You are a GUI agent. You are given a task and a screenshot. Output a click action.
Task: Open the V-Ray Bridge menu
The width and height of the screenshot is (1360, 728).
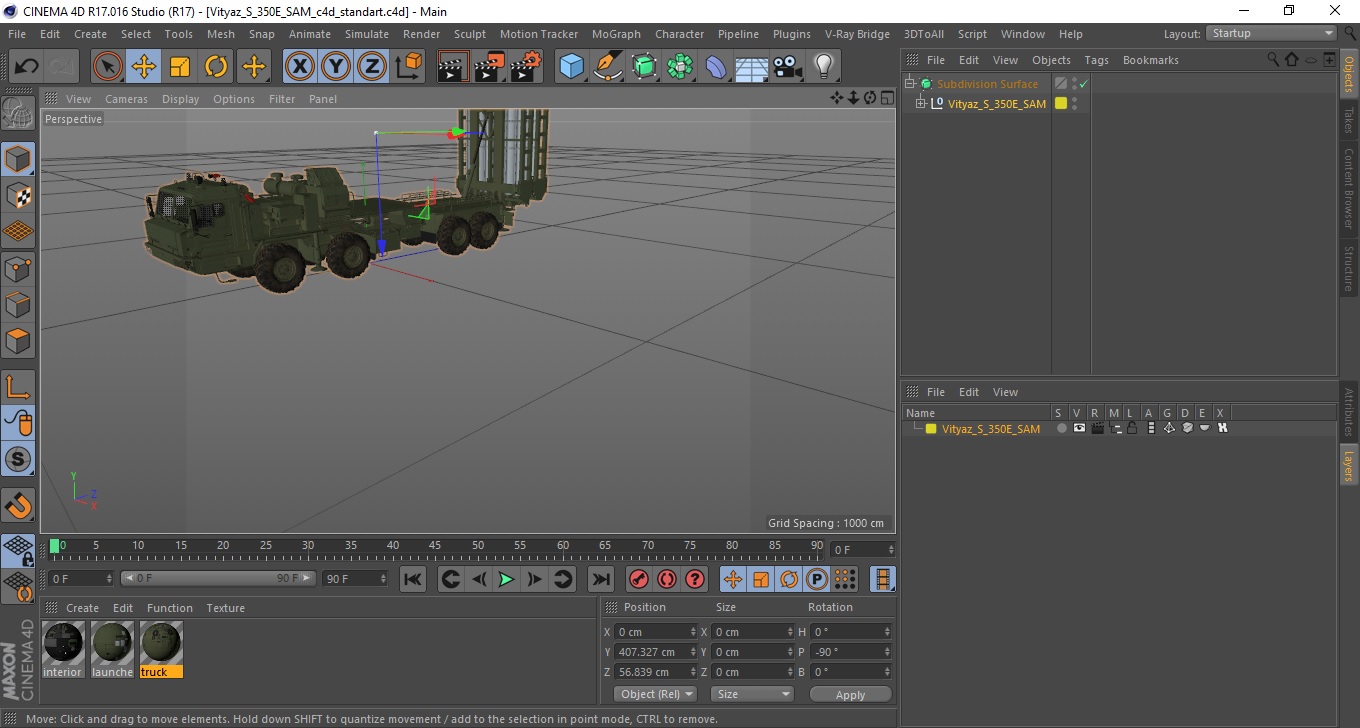coord(857,34)
